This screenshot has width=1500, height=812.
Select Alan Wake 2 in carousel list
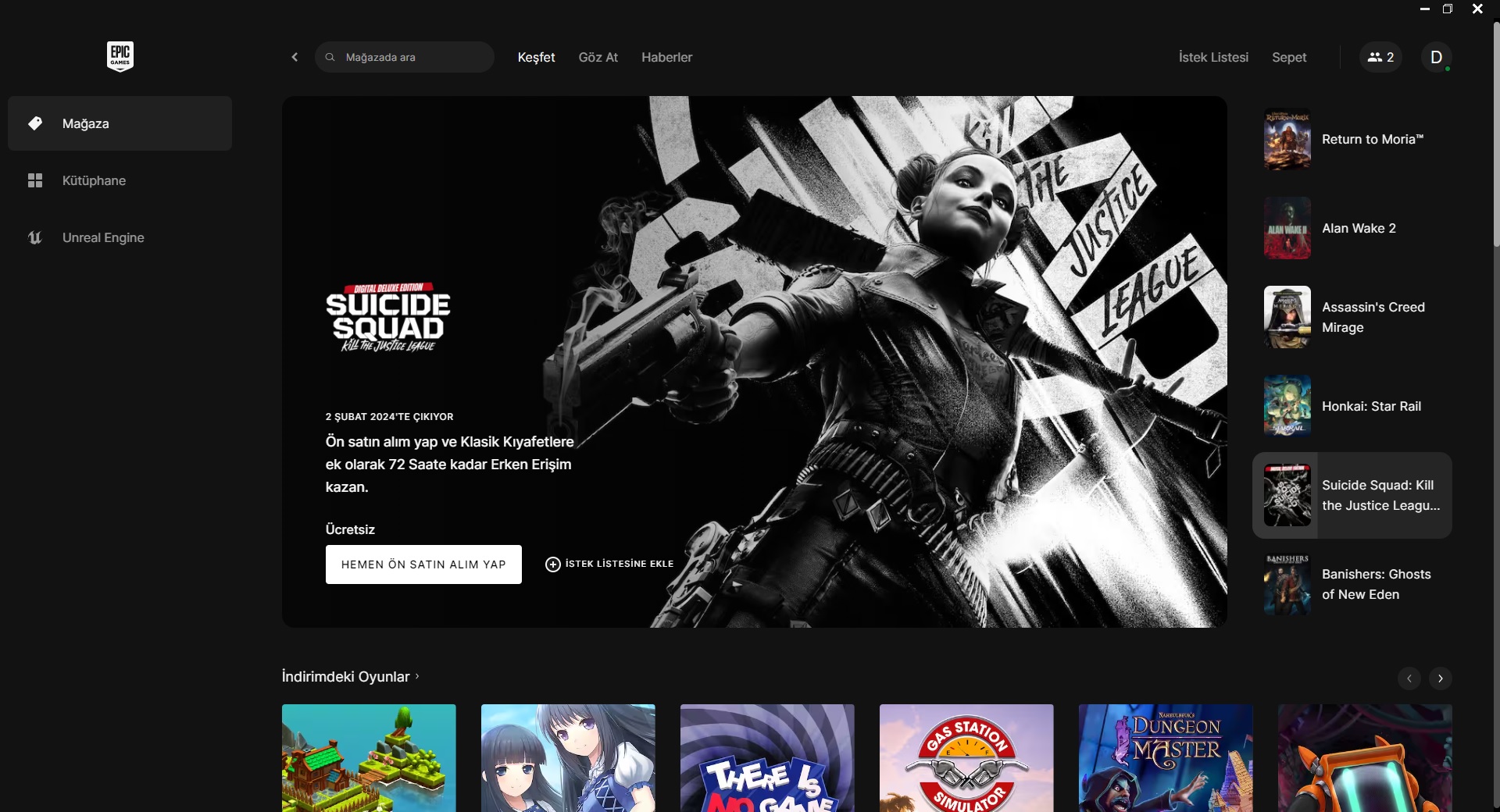(x=1352, y=228)
